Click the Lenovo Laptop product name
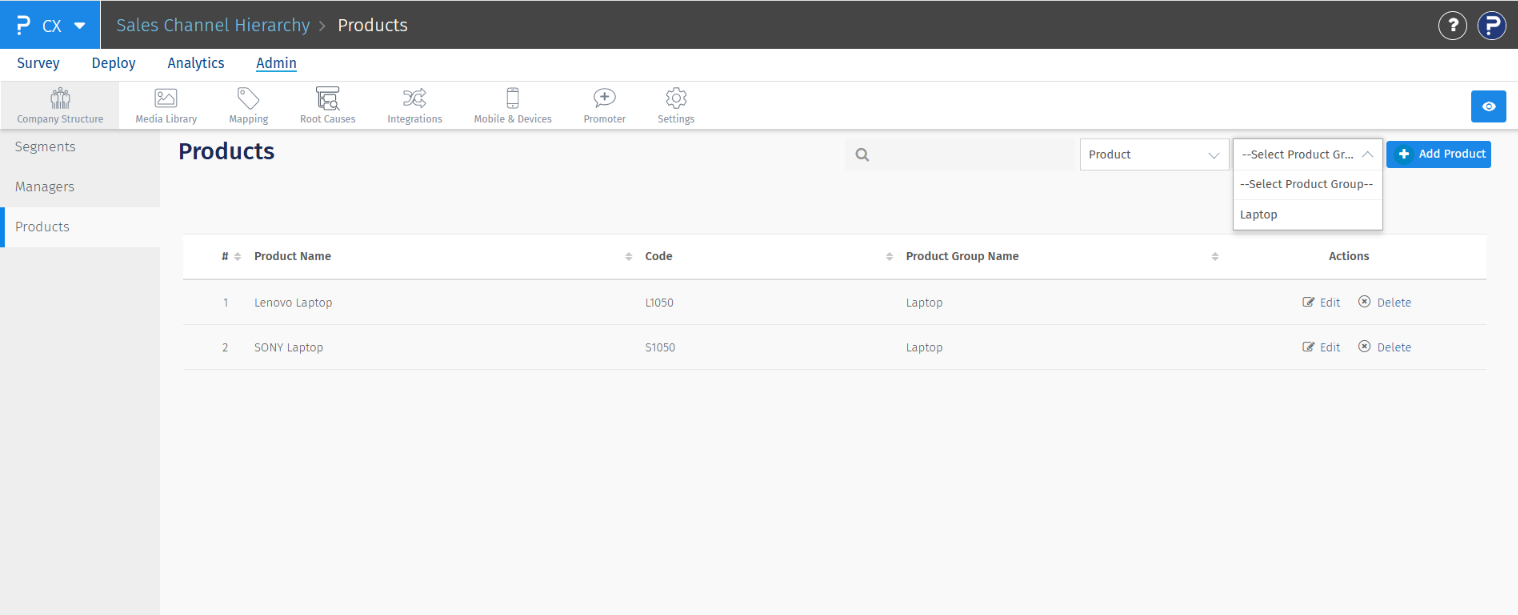Image resolution: width=1518 pixels, height=615 pixels. [x=293, y=302]
